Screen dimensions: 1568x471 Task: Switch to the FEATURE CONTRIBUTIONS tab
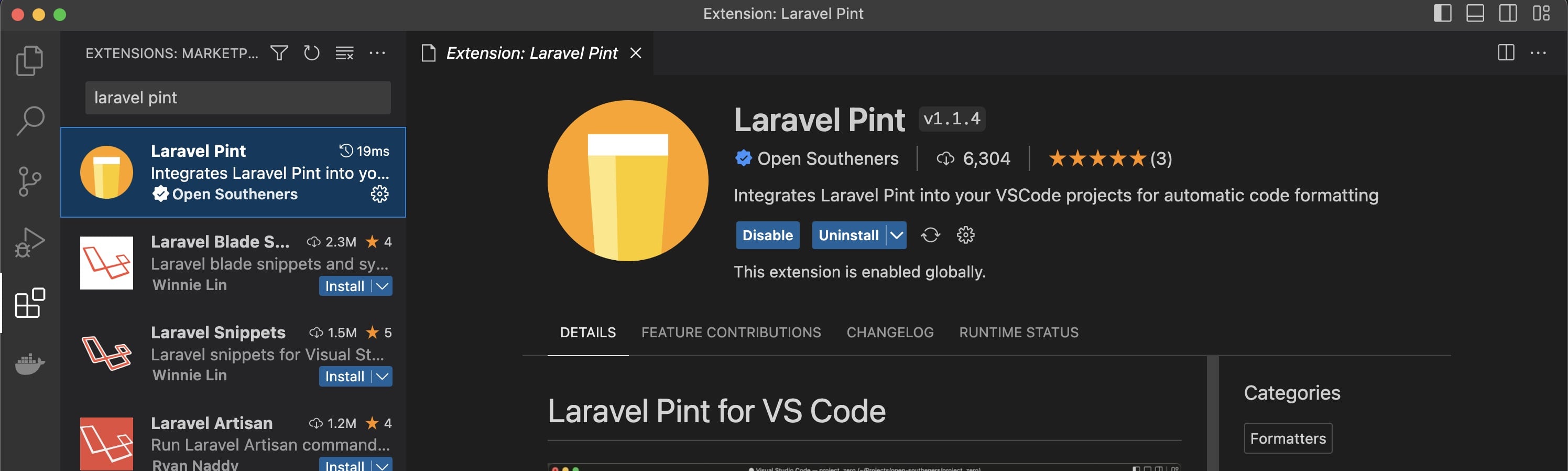point(731,333)
